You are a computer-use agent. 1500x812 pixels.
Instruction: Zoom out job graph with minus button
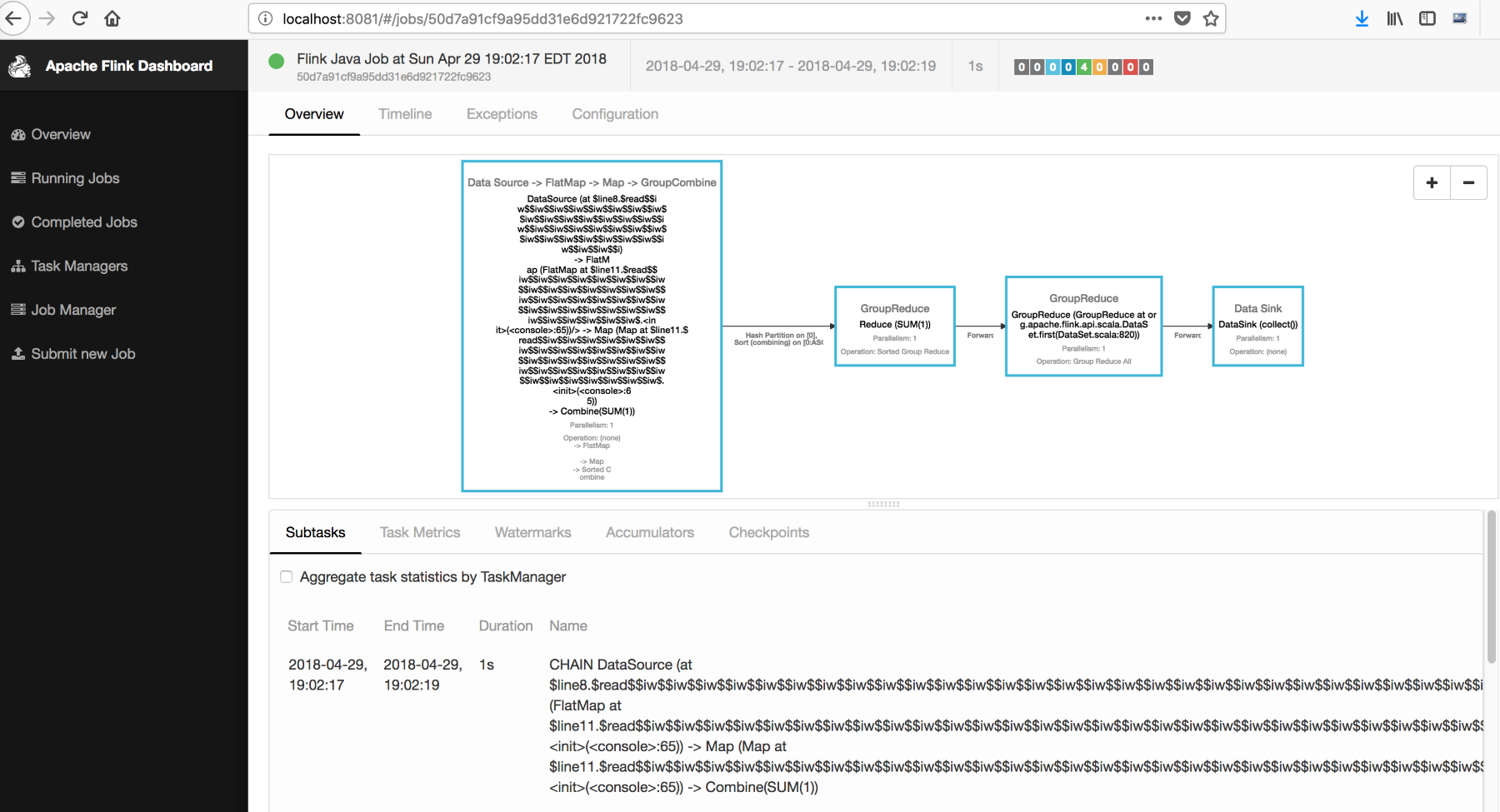(1469, 183)
